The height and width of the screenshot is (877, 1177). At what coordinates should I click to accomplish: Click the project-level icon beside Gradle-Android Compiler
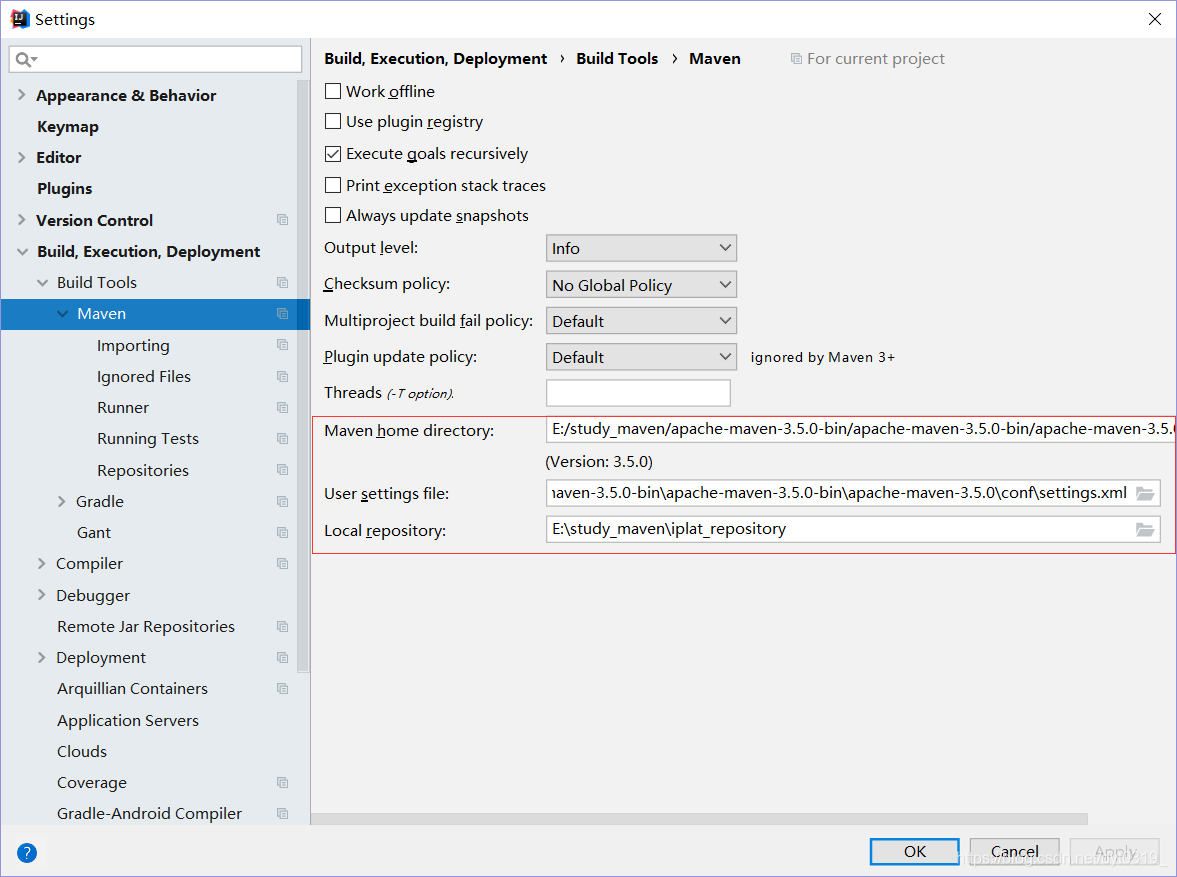(282, 813)
